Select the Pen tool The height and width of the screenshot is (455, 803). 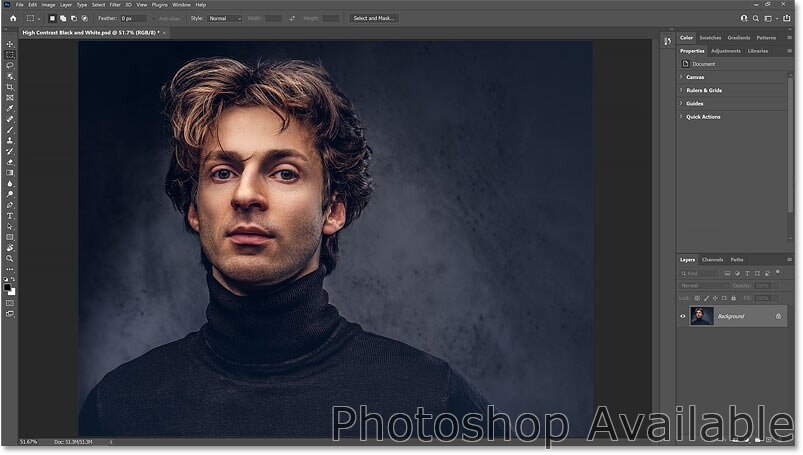click(x=10, y=205)
